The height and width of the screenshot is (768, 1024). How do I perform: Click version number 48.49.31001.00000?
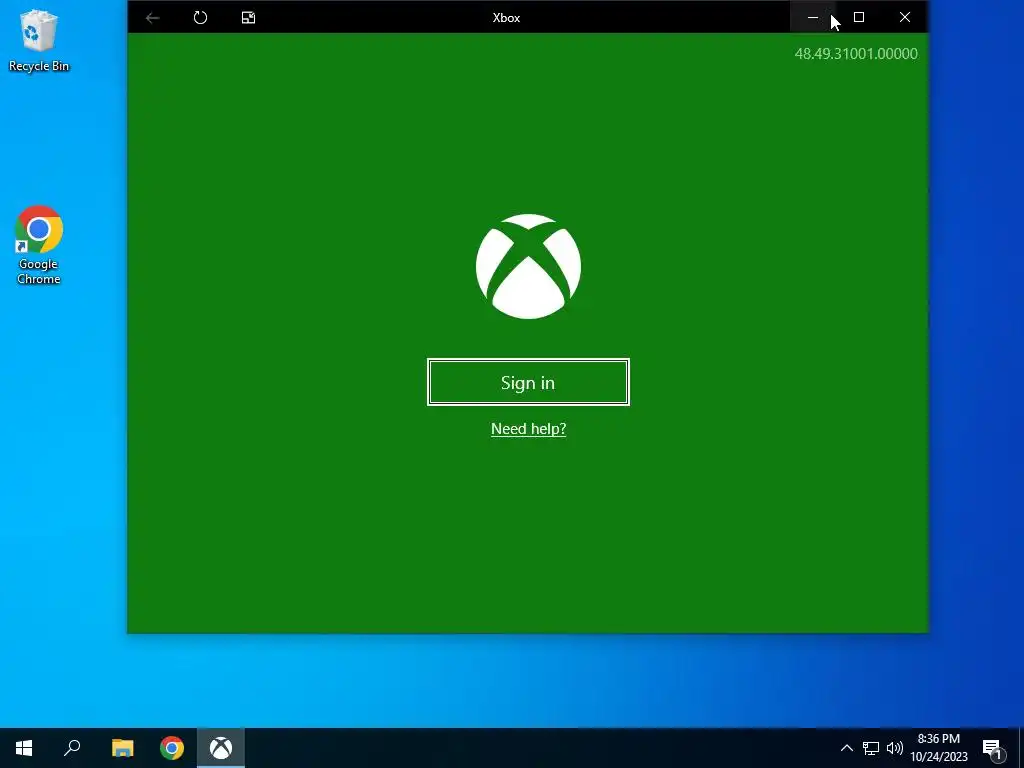pyautogui.click(x=856, y=54)
